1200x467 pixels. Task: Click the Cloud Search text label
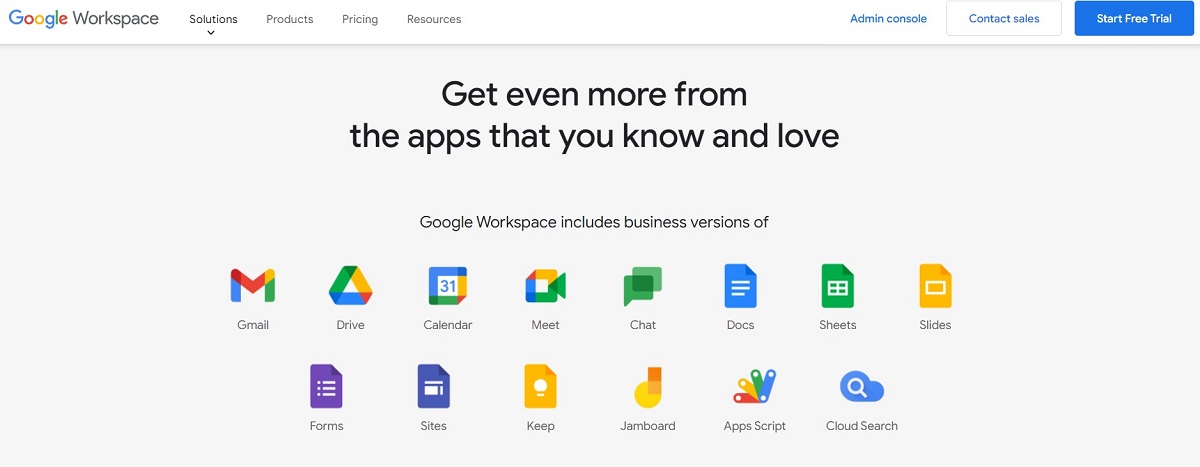[862, 426]
